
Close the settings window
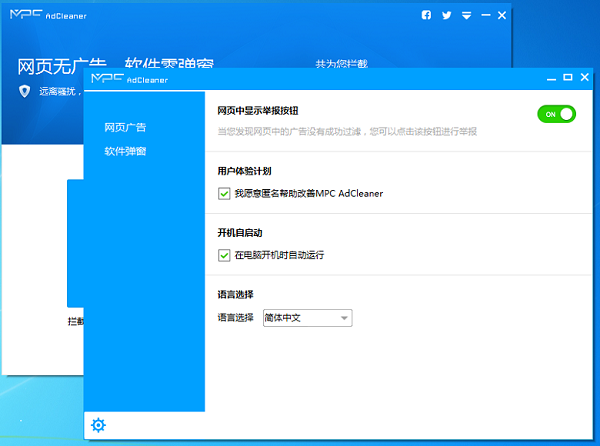tap(584, 77)
